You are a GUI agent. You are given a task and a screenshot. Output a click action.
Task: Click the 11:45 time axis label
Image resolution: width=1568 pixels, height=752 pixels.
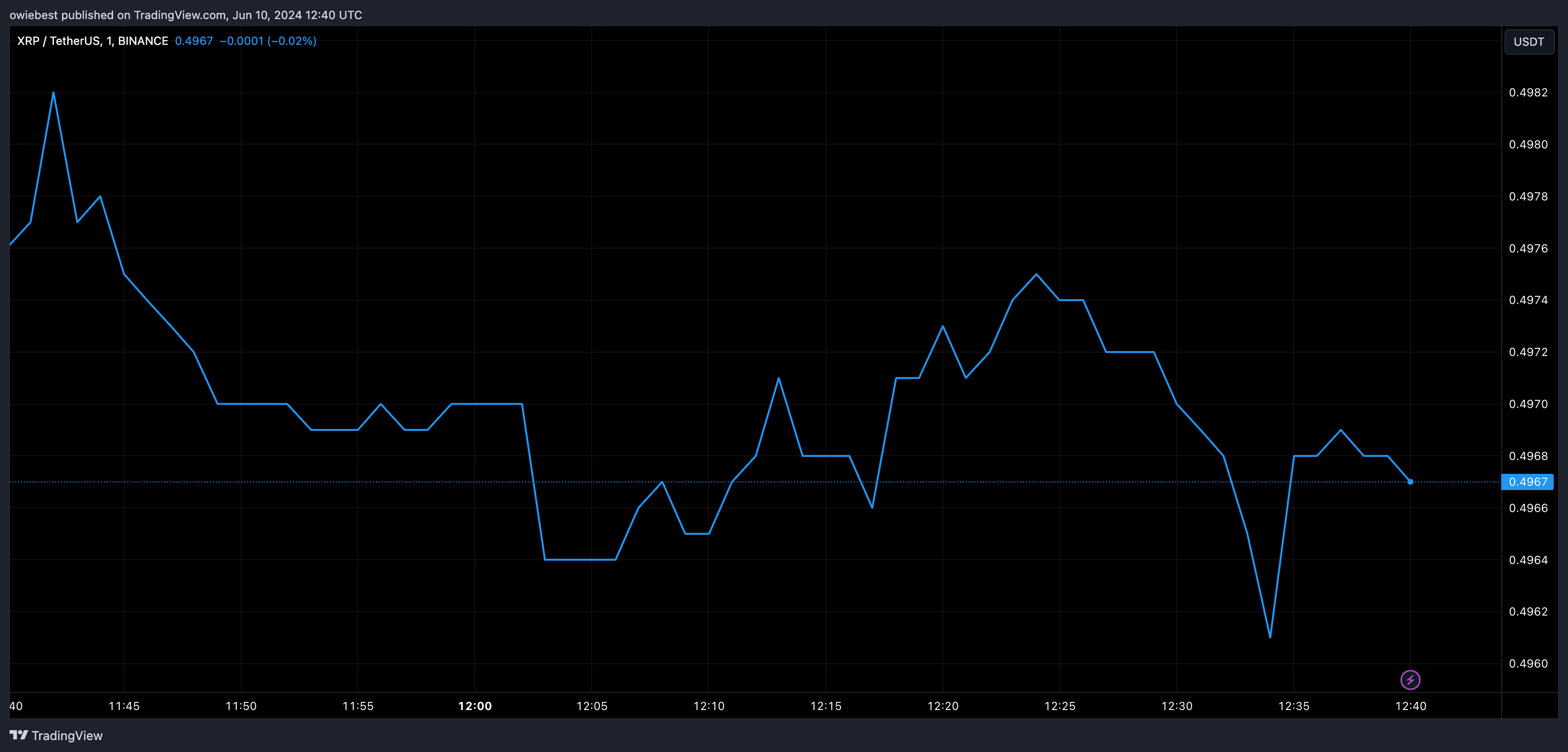click(x=124, y=706)
